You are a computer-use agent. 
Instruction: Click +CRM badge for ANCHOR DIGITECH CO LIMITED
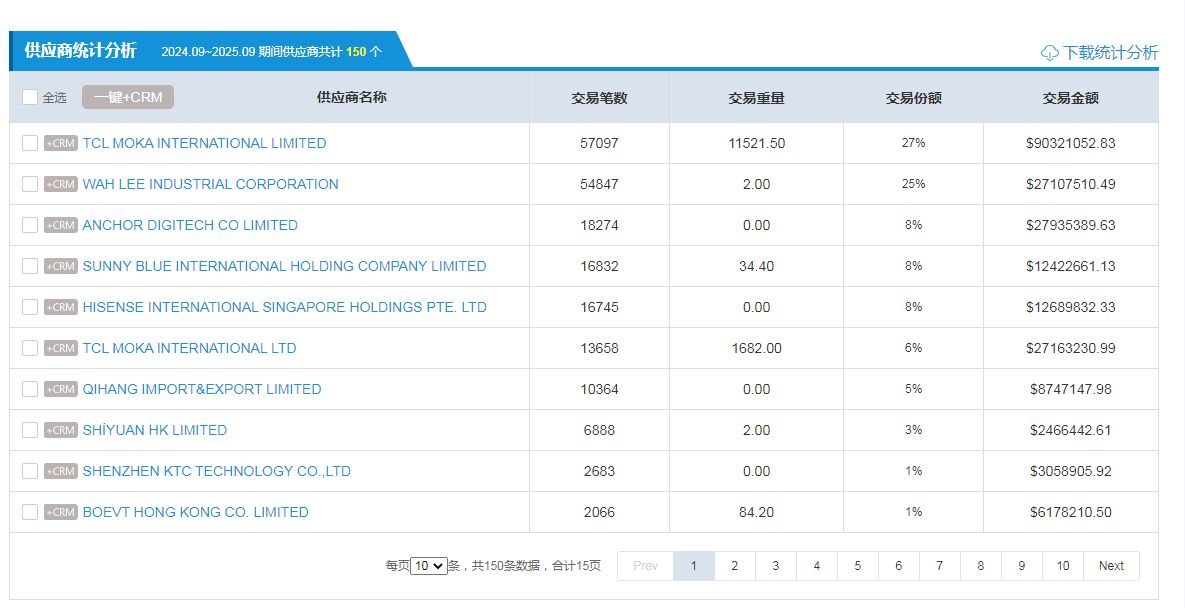click(x=61, y=225)
